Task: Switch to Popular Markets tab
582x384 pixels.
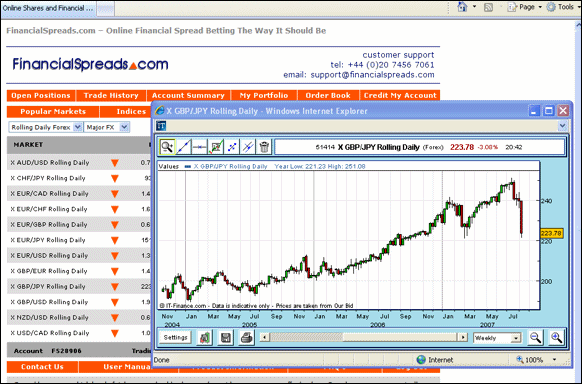Action: tap(53, 111)
